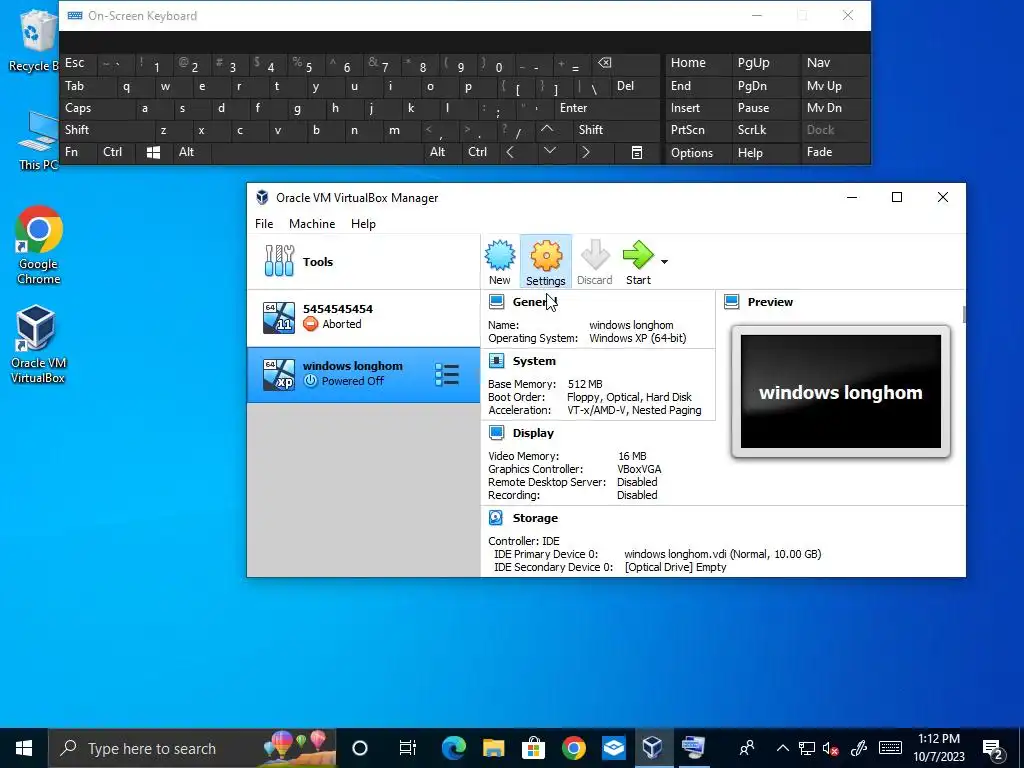The image size is (1024, 768).
Task: Toggle the left Alt key
Action: 191,152
